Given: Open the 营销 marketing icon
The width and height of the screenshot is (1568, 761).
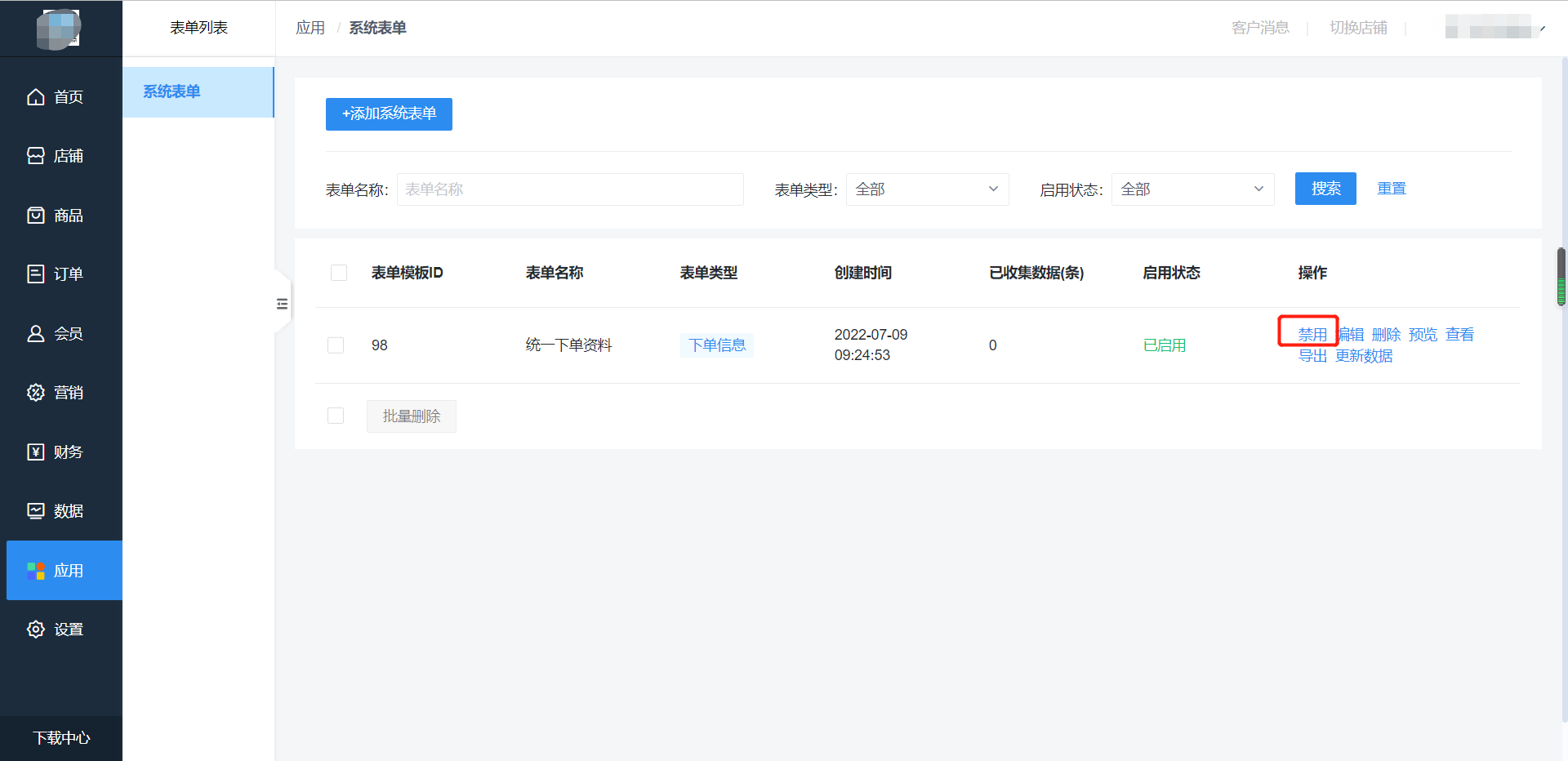Looking at the screenshot, I should pos(36,393).
